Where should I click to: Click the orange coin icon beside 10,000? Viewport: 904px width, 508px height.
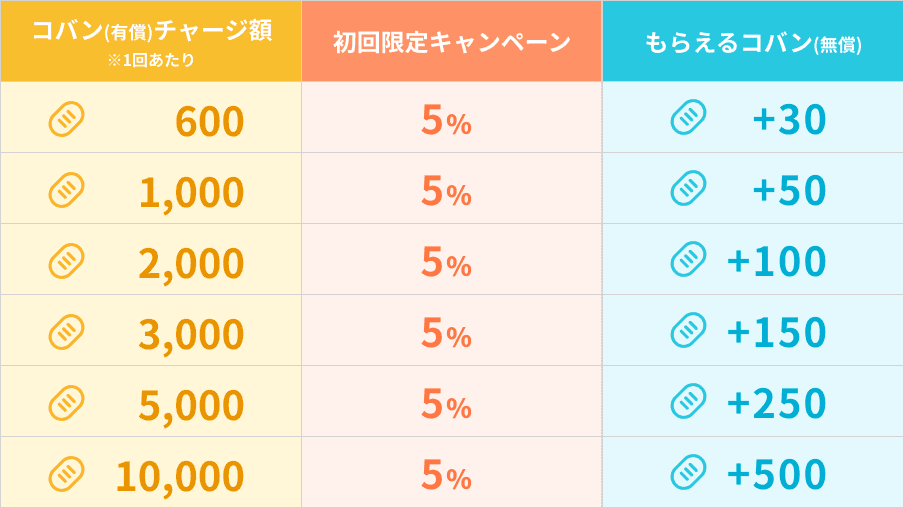point(66,474)
